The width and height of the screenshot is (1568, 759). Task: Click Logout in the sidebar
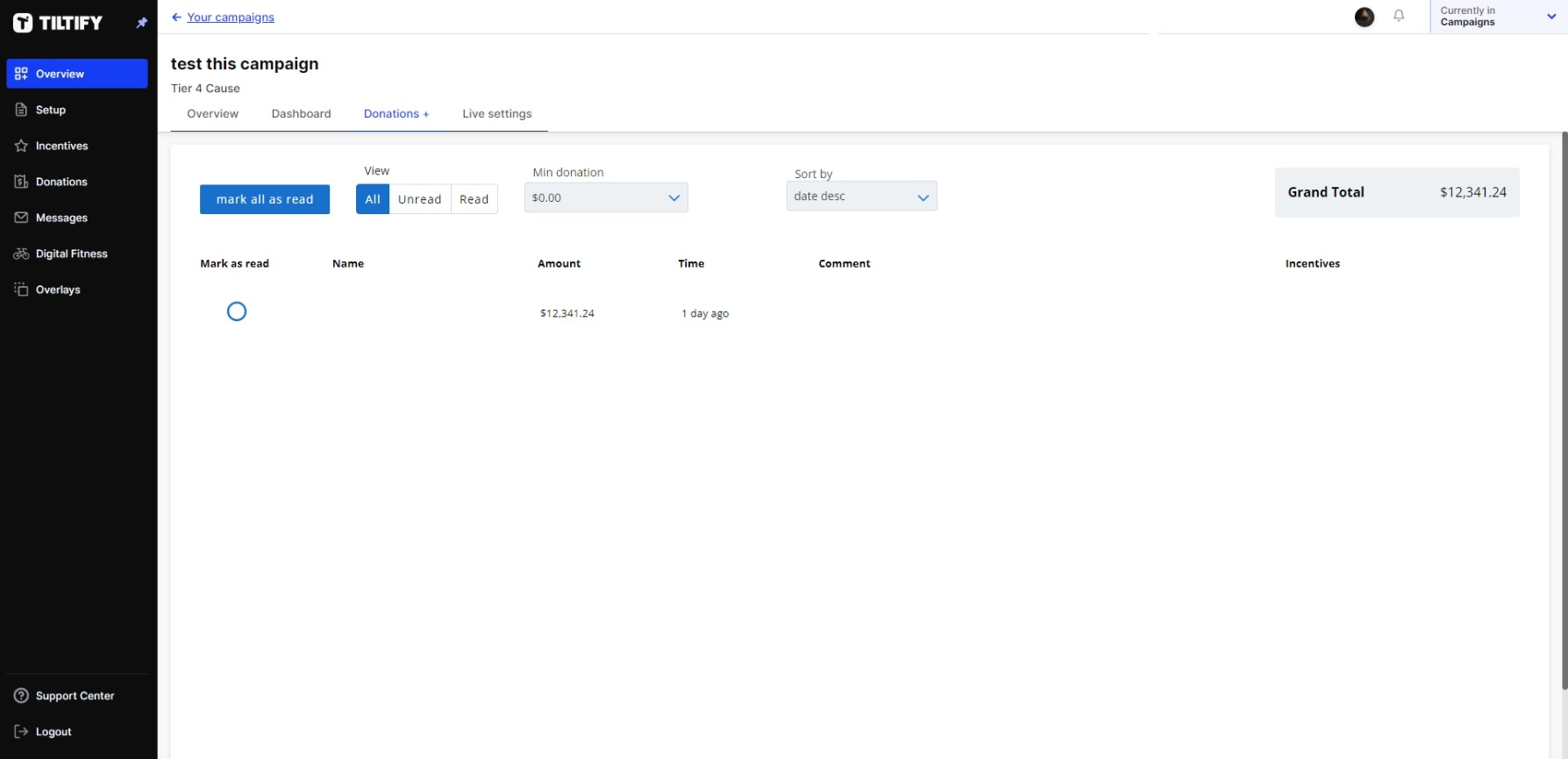[x=77, y=732]
